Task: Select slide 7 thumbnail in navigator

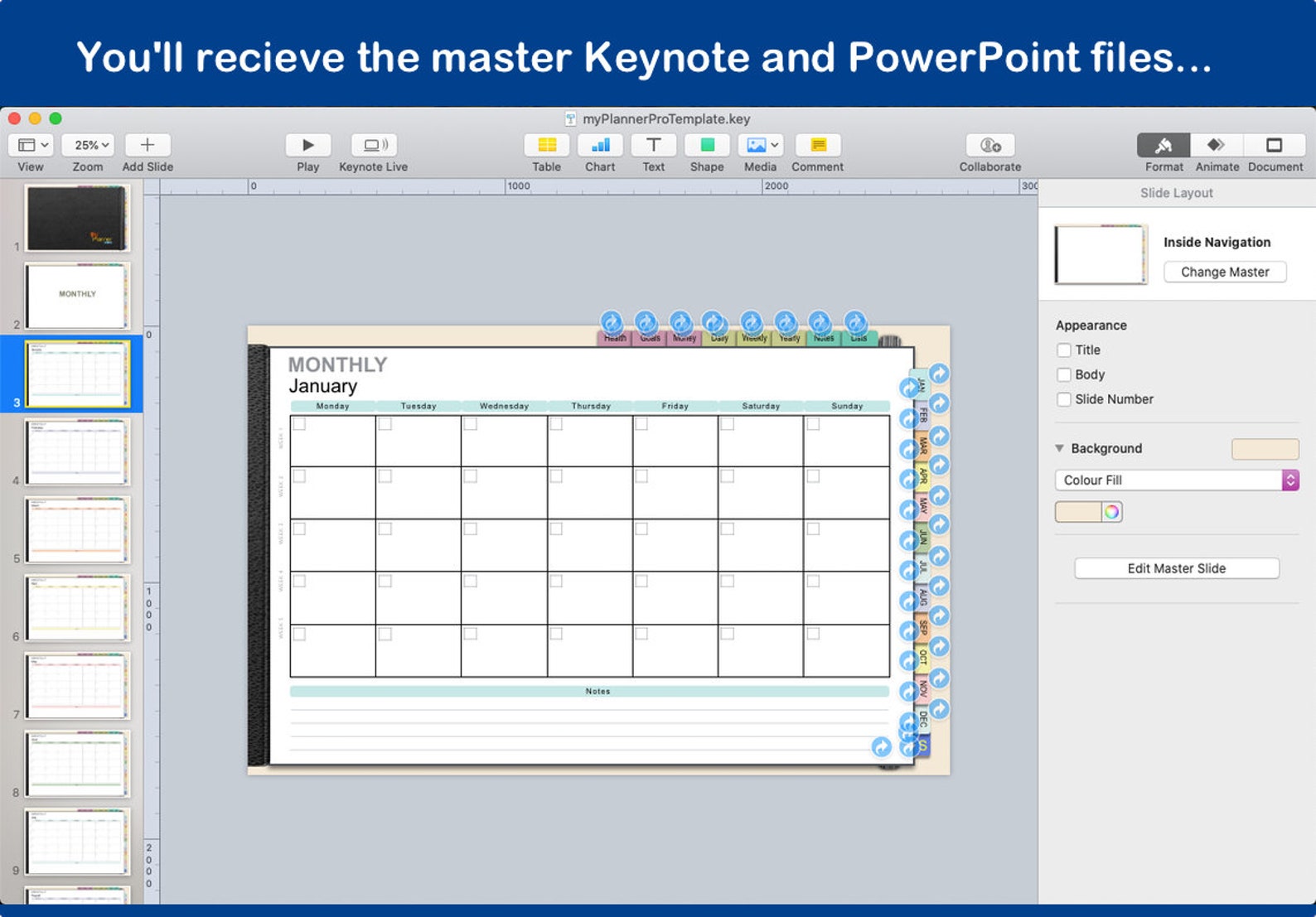Action: click(77, 686)
